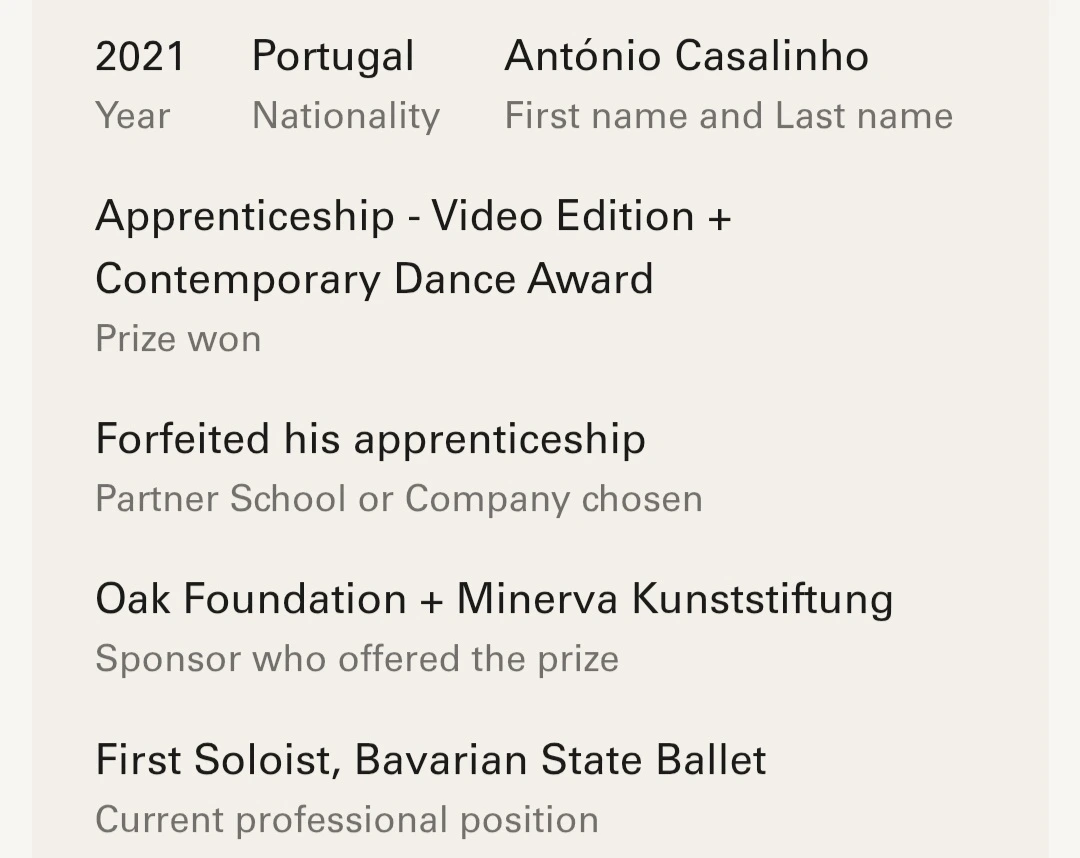Click Contemporary Dance Award text
This screenshot has width=1080, height=858.
(x=374, y=279)
